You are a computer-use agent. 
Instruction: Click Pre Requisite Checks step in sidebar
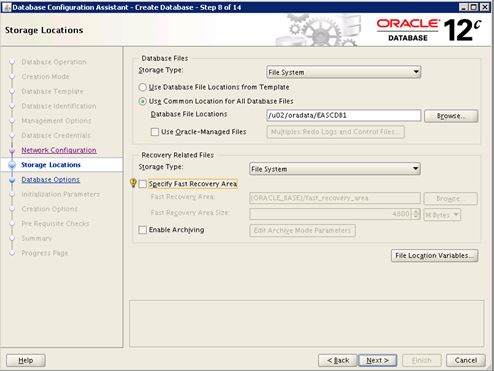(55, 224)
